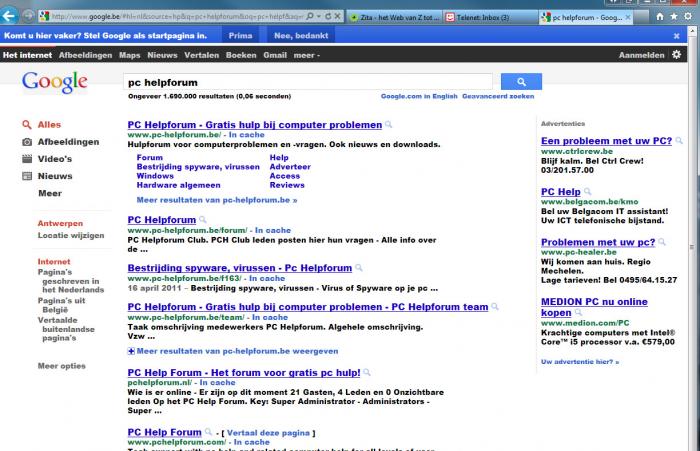Image resolution: width=700 pixels, height=451 pixels.
Task: Switch to the Zita tab
Action: 395,17
